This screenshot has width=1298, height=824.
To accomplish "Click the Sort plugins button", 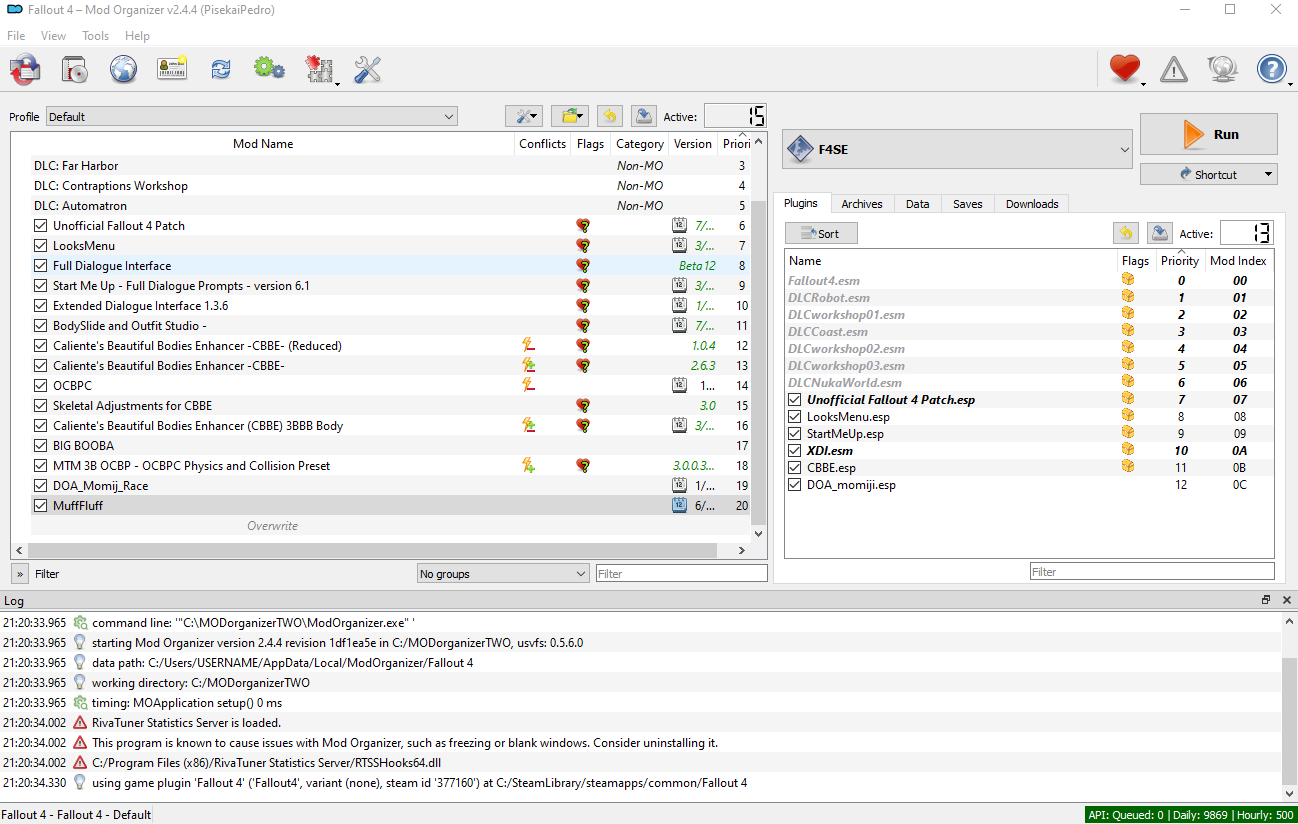I will tap(821, 234).
